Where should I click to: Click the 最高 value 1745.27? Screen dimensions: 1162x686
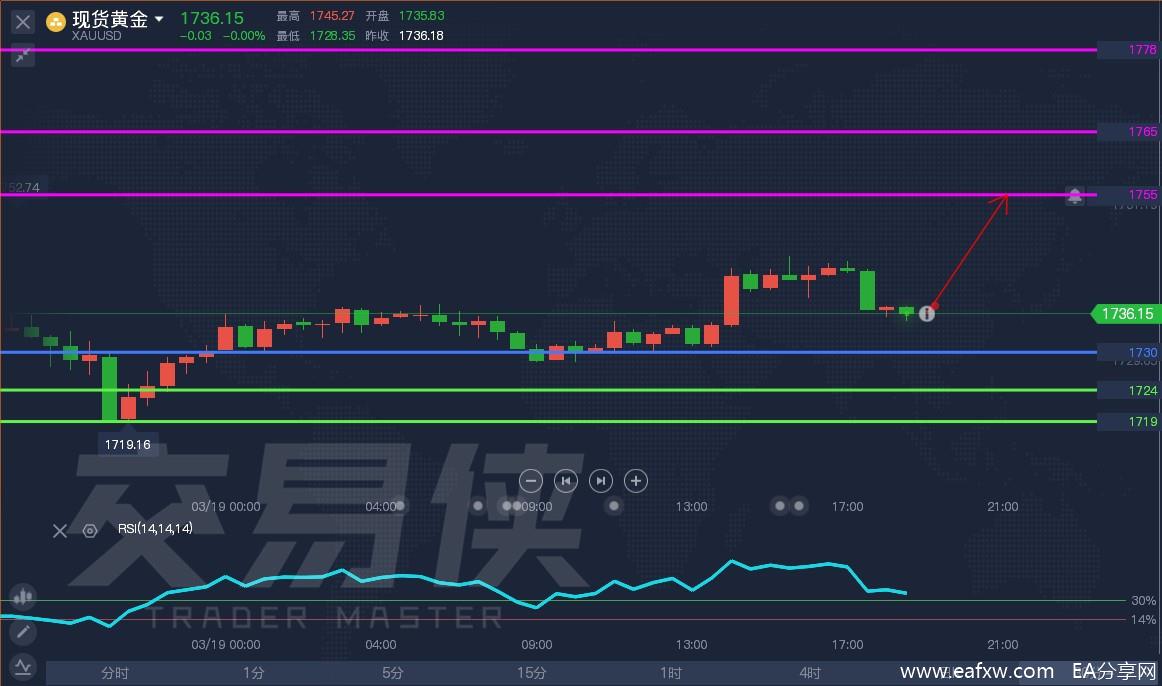tap(332, 16)
